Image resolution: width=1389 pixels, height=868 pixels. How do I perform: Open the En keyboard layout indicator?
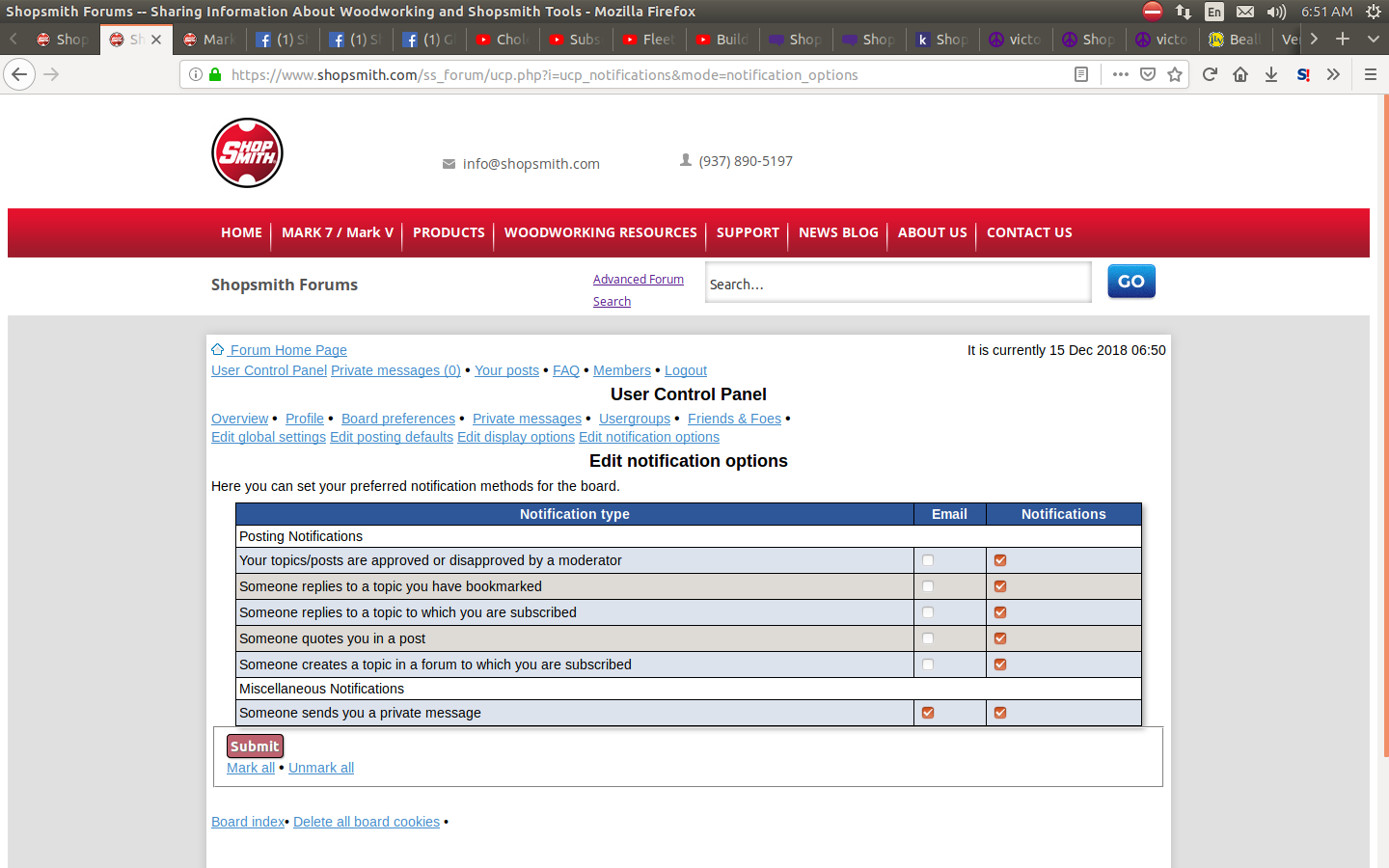tap(1214, 12)
